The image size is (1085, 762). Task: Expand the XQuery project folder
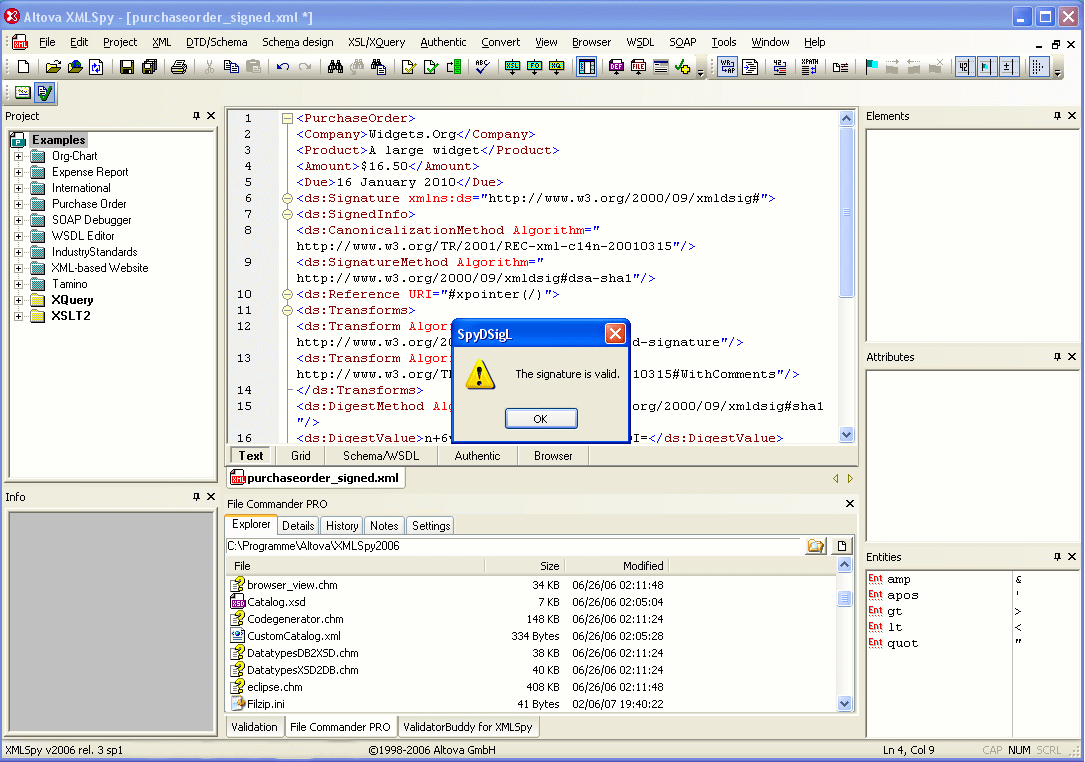(x=19, y=300)
